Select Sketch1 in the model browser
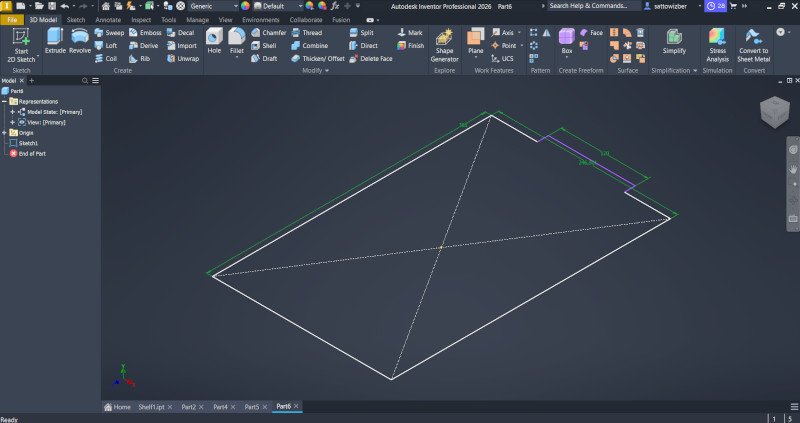Screen dimensions: 800x423 28,143
